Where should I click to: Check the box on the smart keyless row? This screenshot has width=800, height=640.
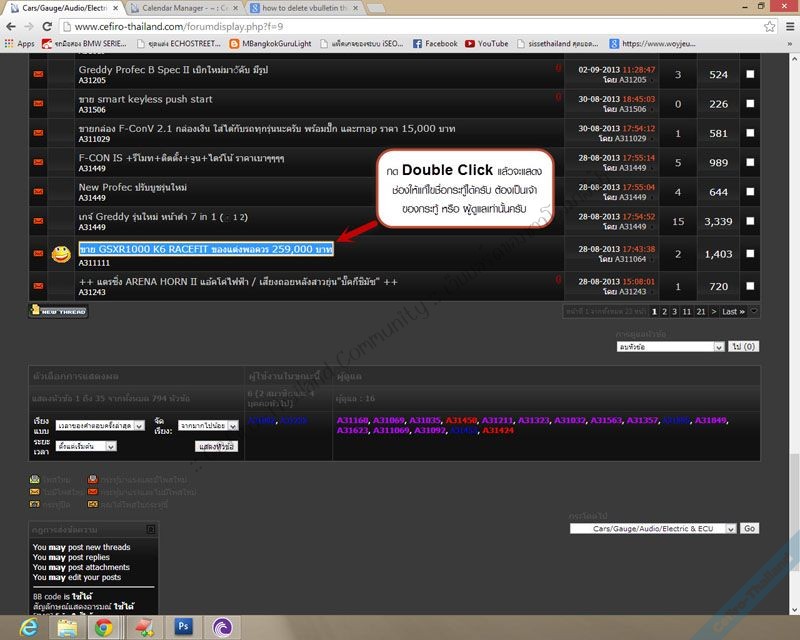pyautogui.click(x=750, y=104)
